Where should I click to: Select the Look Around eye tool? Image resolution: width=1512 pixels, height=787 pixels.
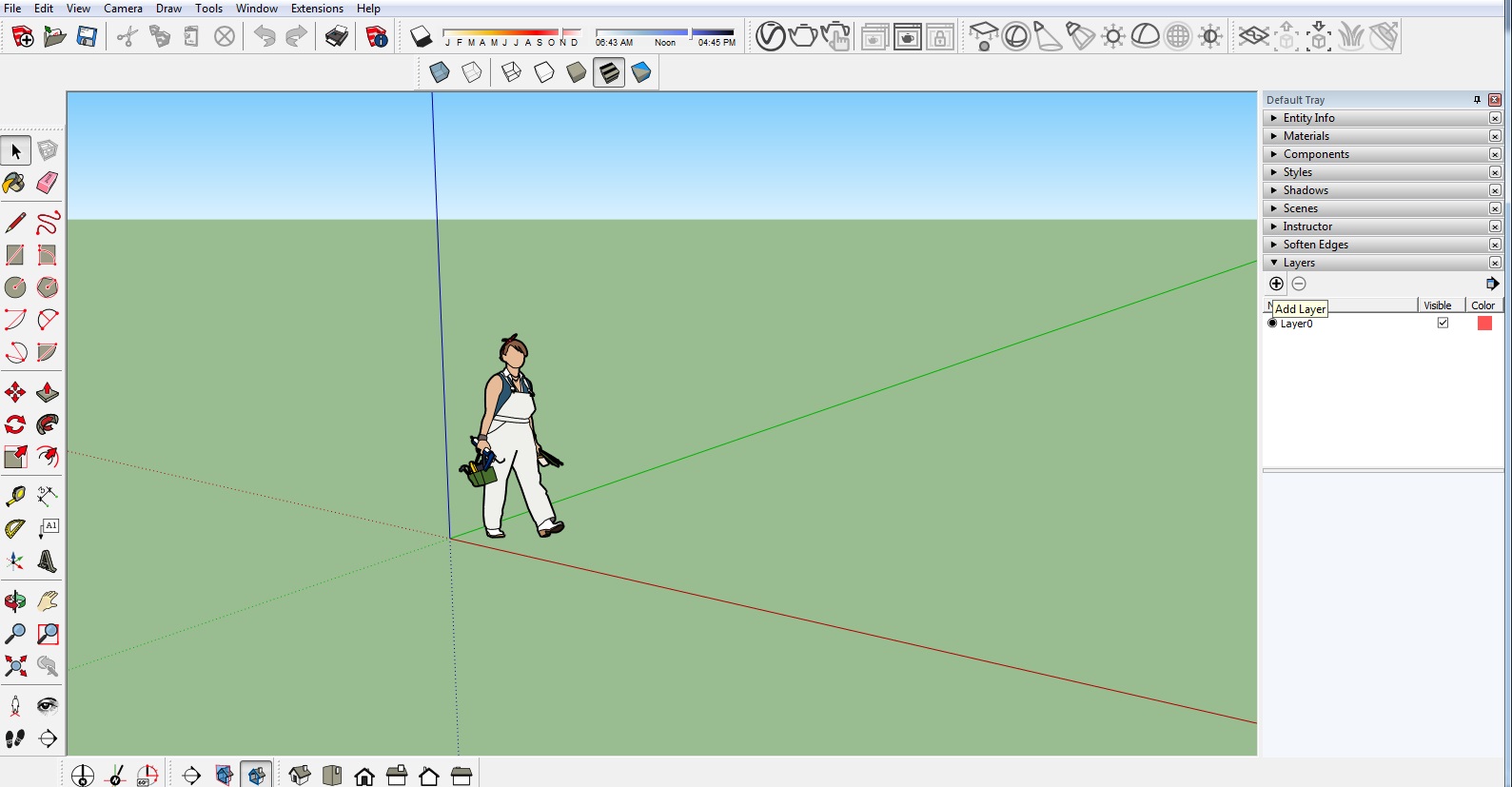[48, 706]
